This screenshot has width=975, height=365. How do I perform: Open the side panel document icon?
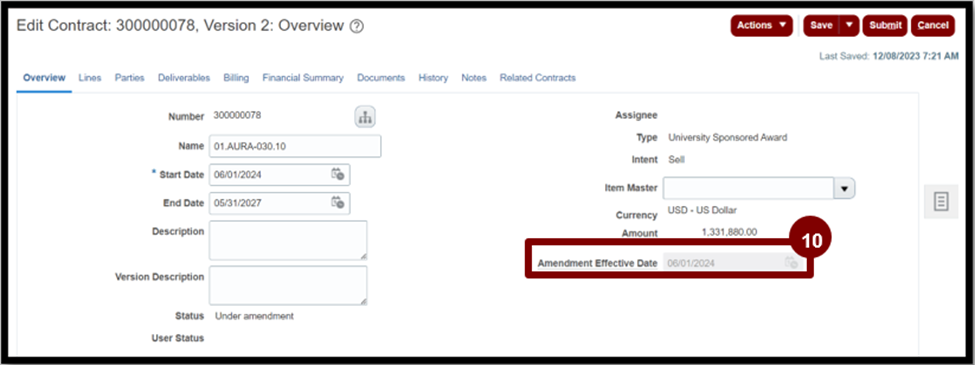[941, 201]
